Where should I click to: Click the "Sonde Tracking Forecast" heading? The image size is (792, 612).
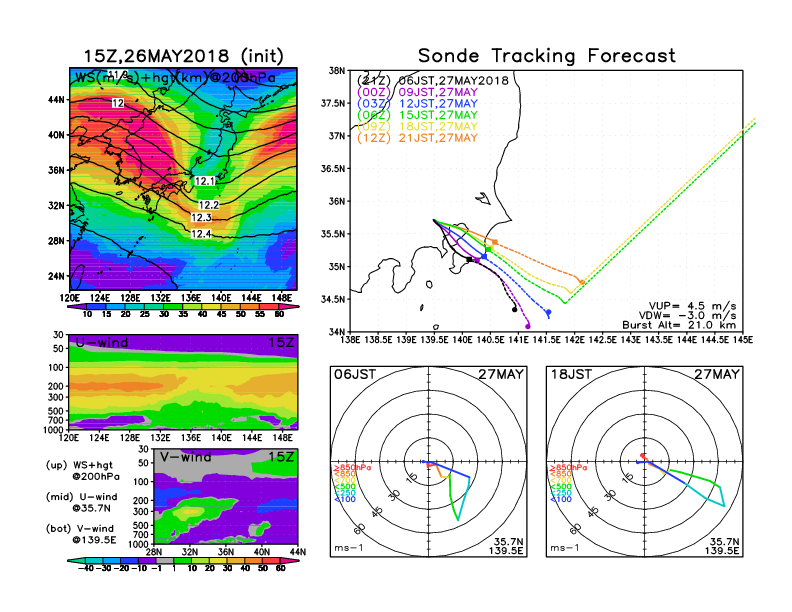547,55
